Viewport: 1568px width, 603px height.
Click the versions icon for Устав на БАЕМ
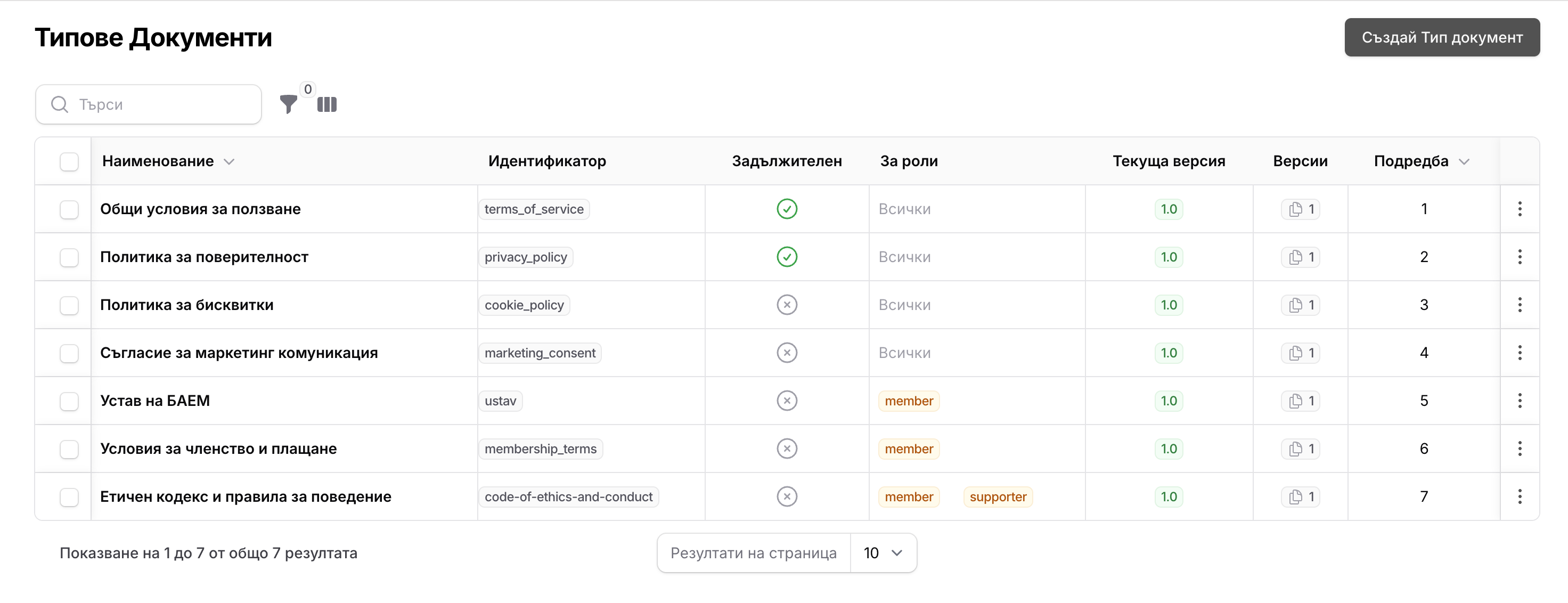click(1301, 401)
